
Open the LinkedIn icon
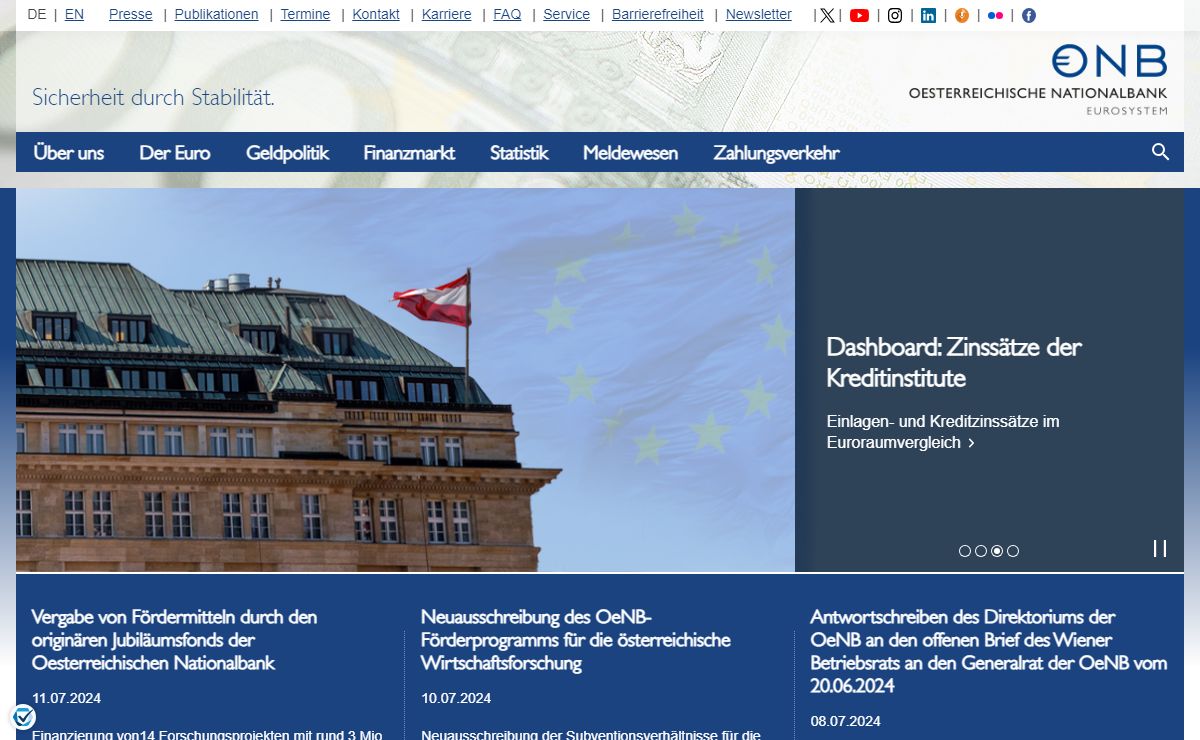(x=928, y=15)
